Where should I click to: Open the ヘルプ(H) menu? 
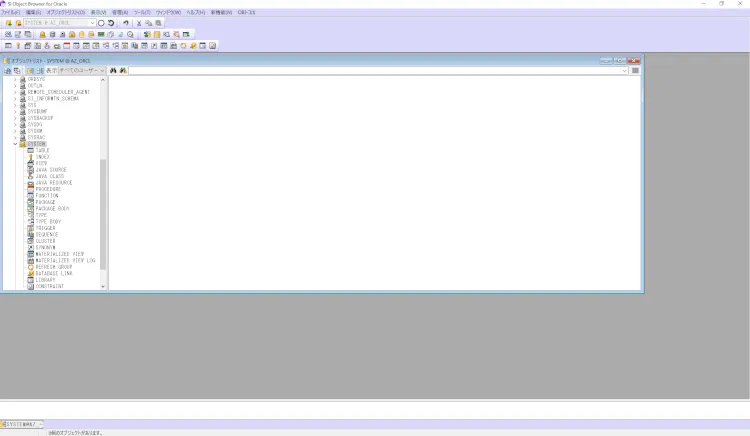196,12
